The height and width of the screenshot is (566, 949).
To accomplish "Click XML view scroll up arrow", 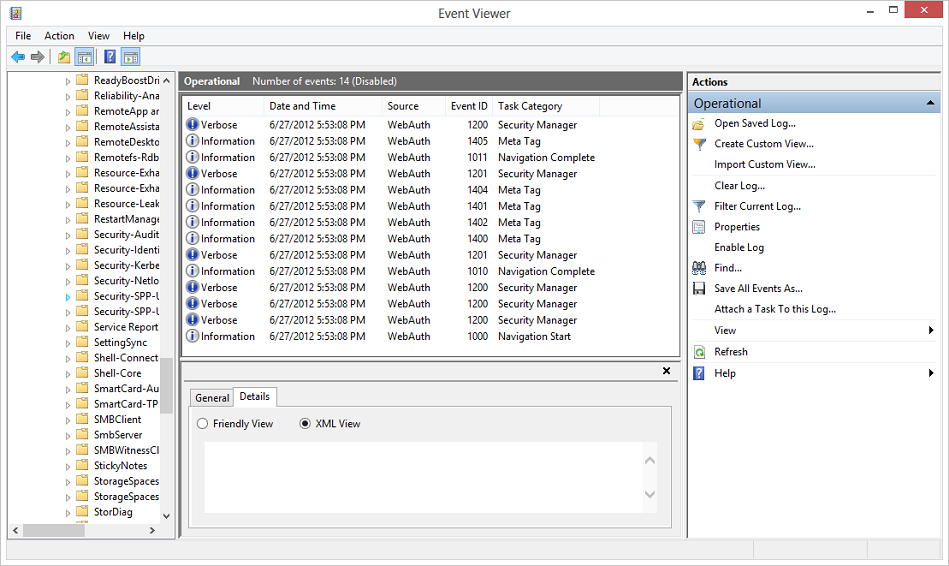I will click(650, 461).
